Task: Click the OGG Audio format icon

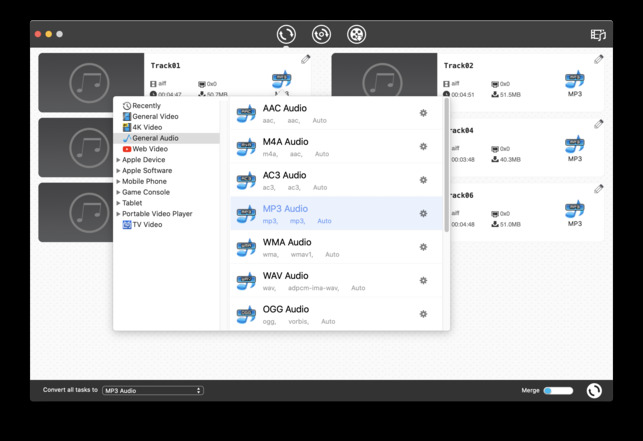Action: click(246, 315)
